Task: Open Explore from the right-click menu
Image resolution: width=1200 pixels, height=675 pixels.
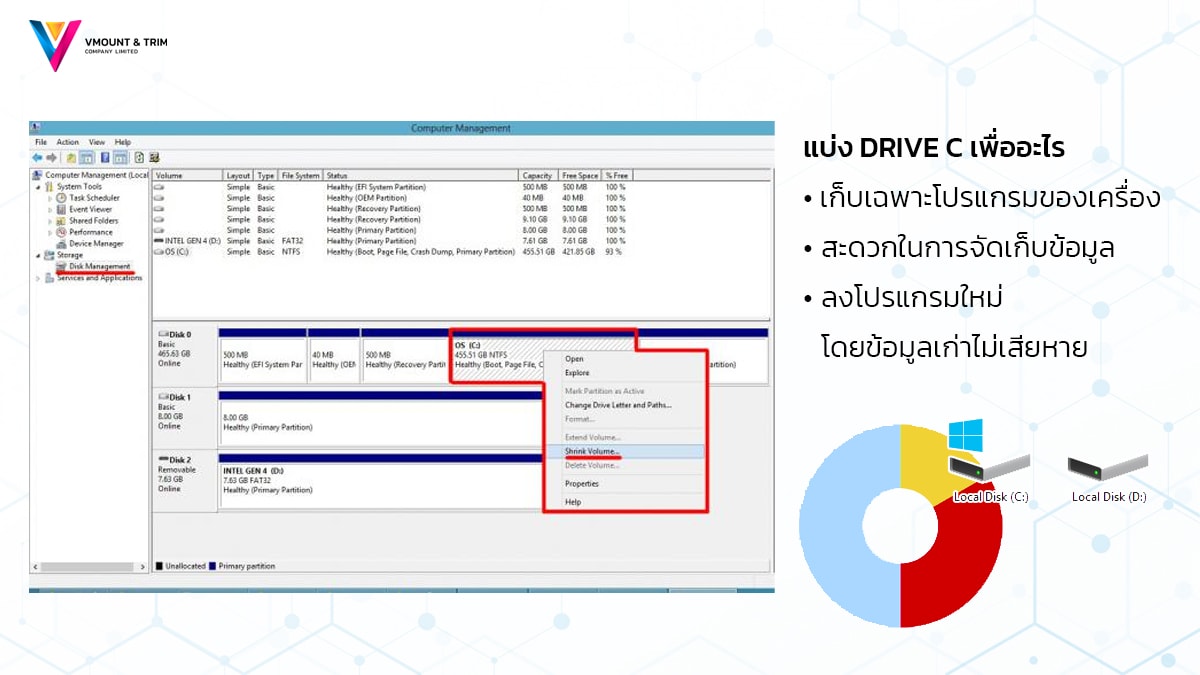Action: pos(577,373)
